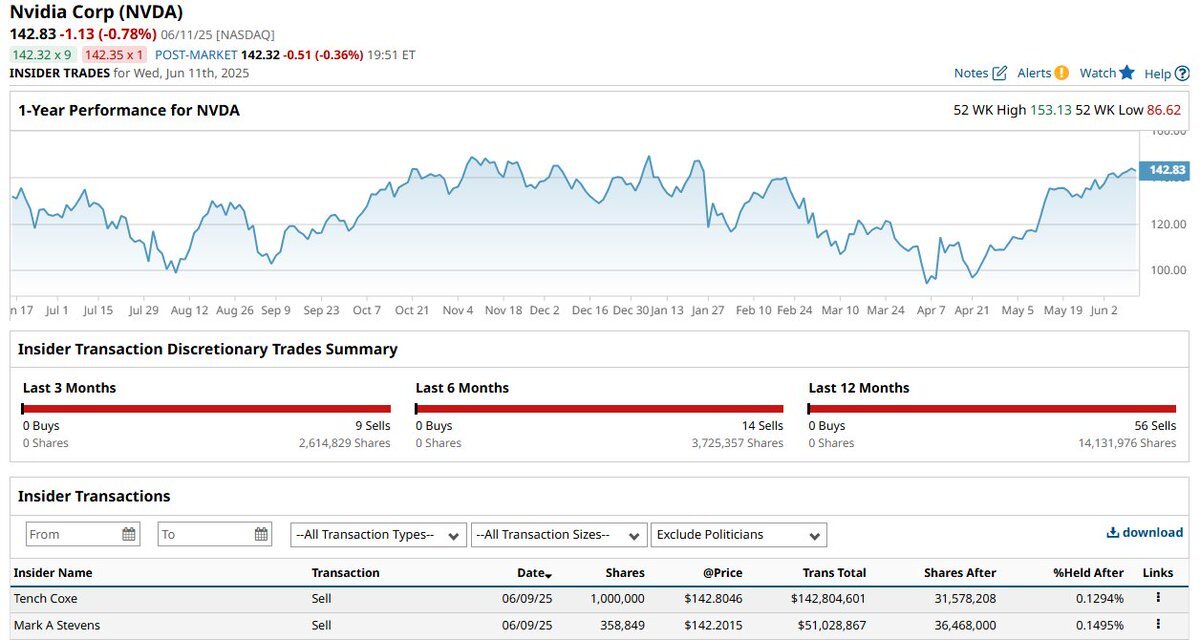
Task: Click the Watch star icon
Action: click(x=1127, y=72)
